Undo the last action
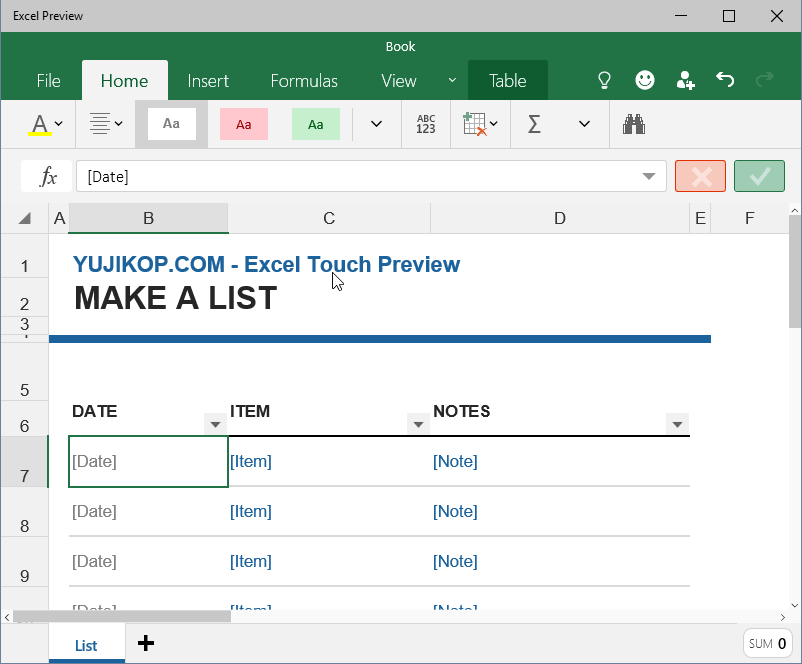This screenshot has width=802, height=664. [x=725, y=80]
